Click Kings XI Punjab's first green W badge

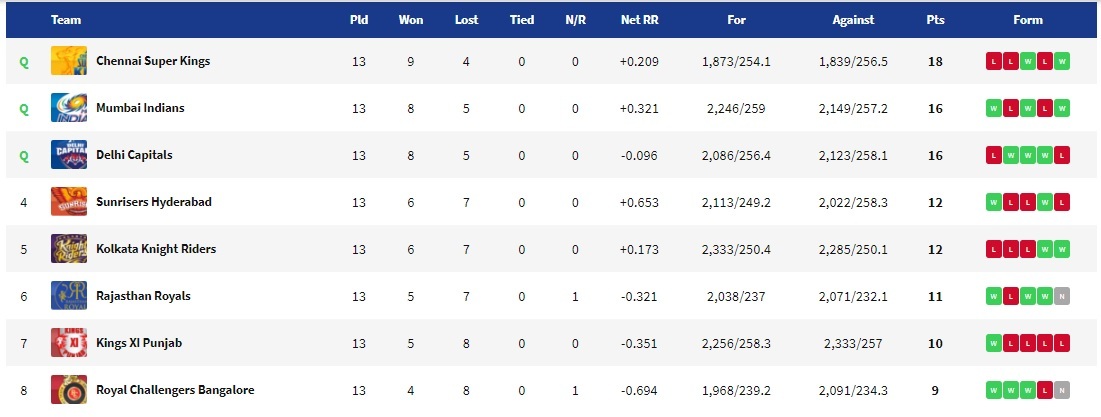point(994,344)
